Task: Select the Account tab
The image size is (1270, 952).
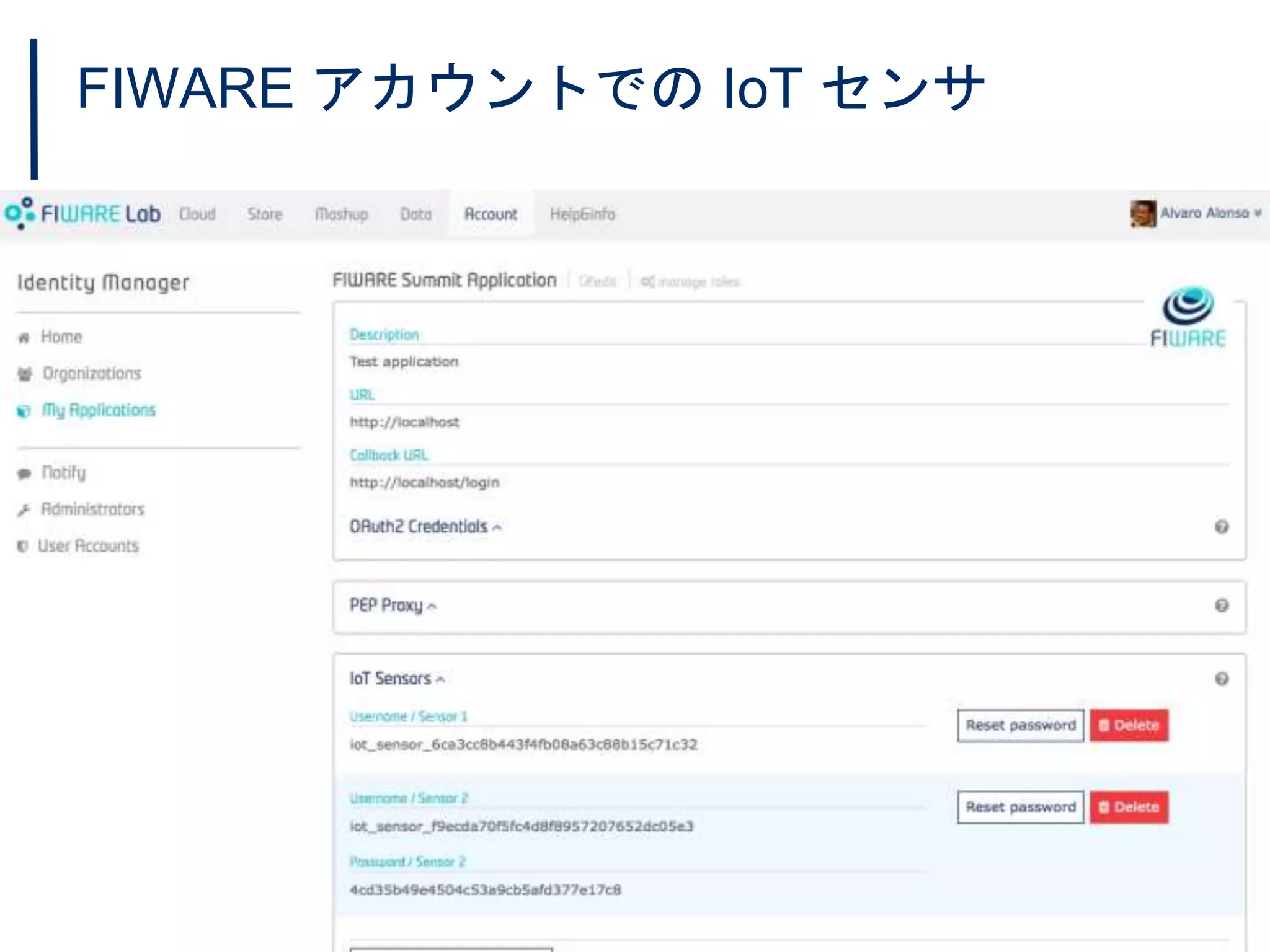Action: point(491,214)
